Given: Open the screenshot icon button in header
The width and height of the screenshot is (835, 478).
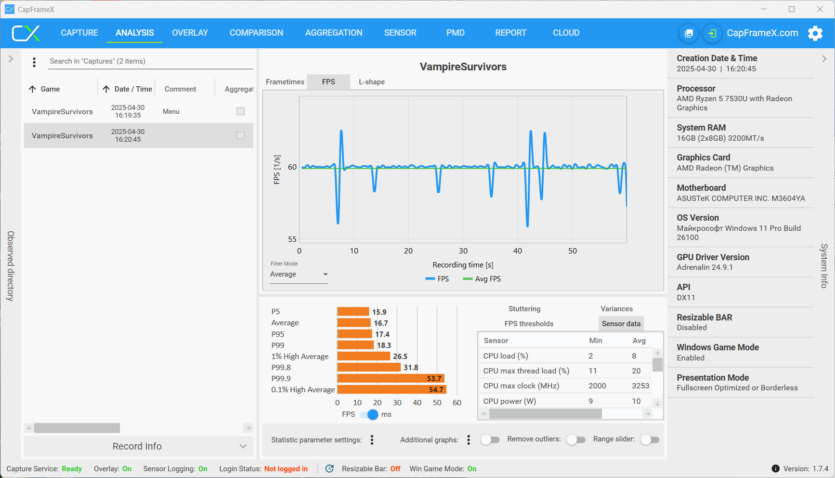Looking at the screenshot, I should [x=689, y=33].
